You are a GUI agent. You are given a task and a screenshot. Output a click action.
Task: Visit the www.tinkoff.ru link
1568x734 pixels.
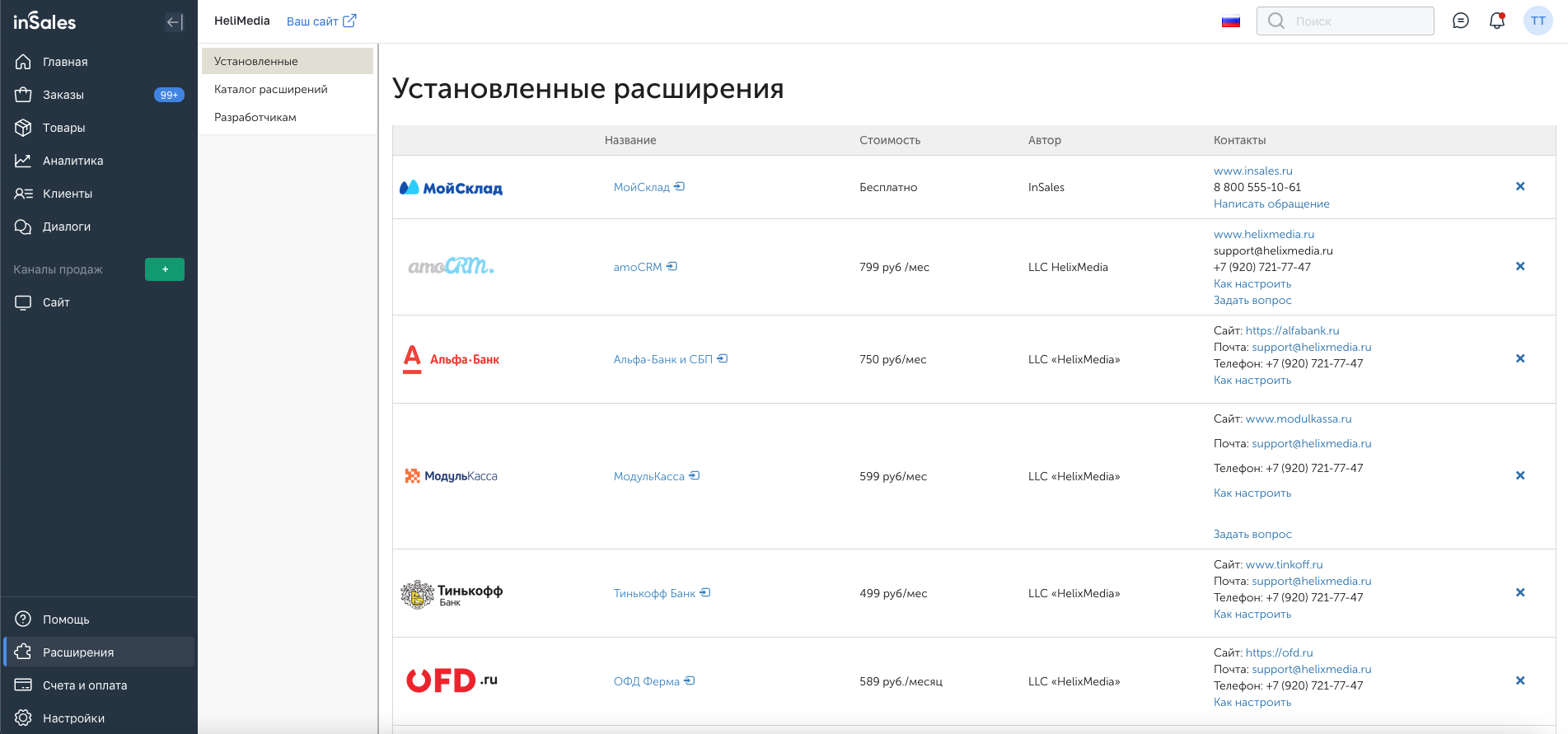point(1285,564)
